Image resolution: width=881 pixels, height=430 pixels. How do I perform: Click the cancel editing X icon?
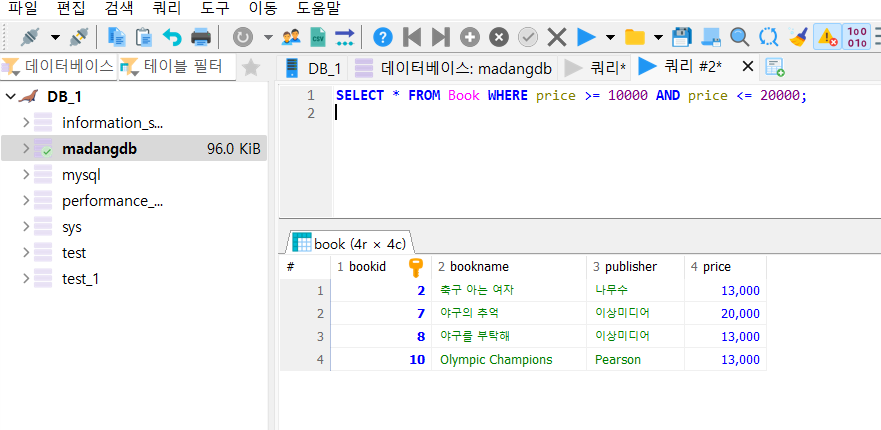(x=557, y=38)
